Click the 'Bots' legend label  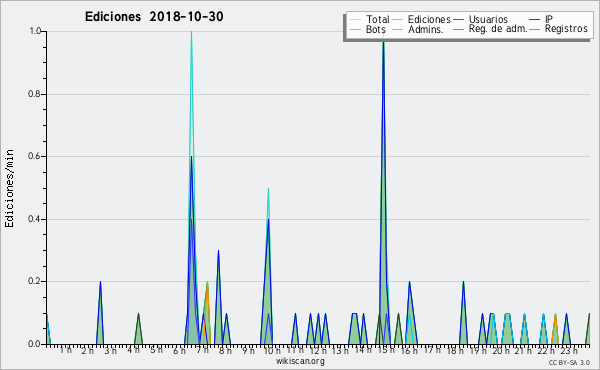[x=375, y=29]
